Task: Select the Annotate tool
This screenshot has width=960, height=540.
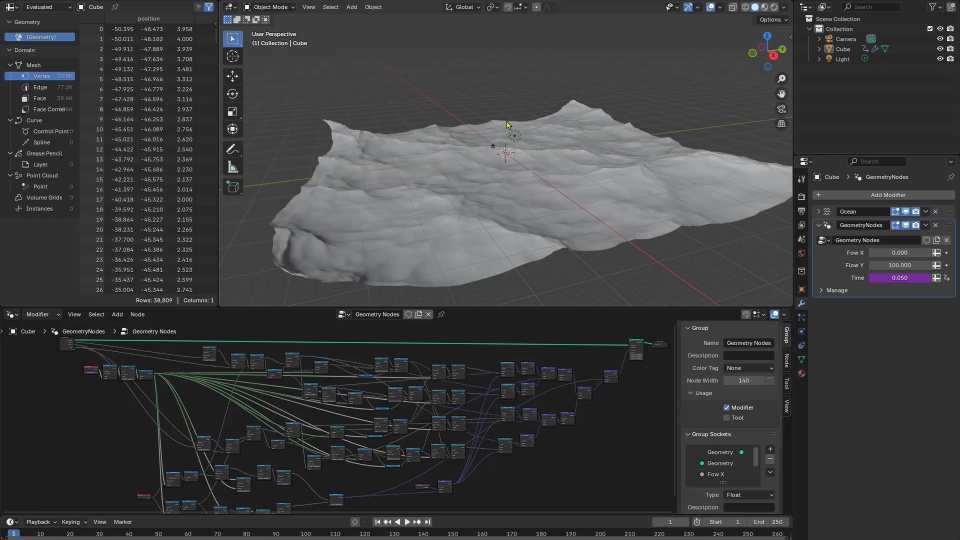Action: 233,149
